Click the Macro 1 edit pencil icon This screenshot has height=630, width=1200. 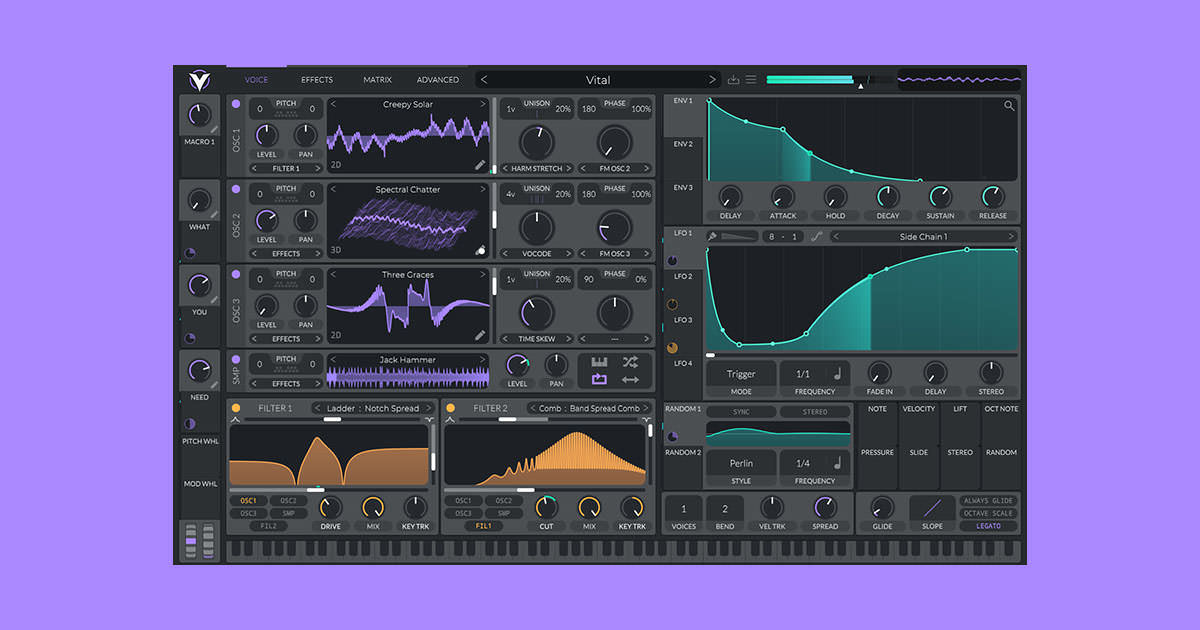(214, 130)
